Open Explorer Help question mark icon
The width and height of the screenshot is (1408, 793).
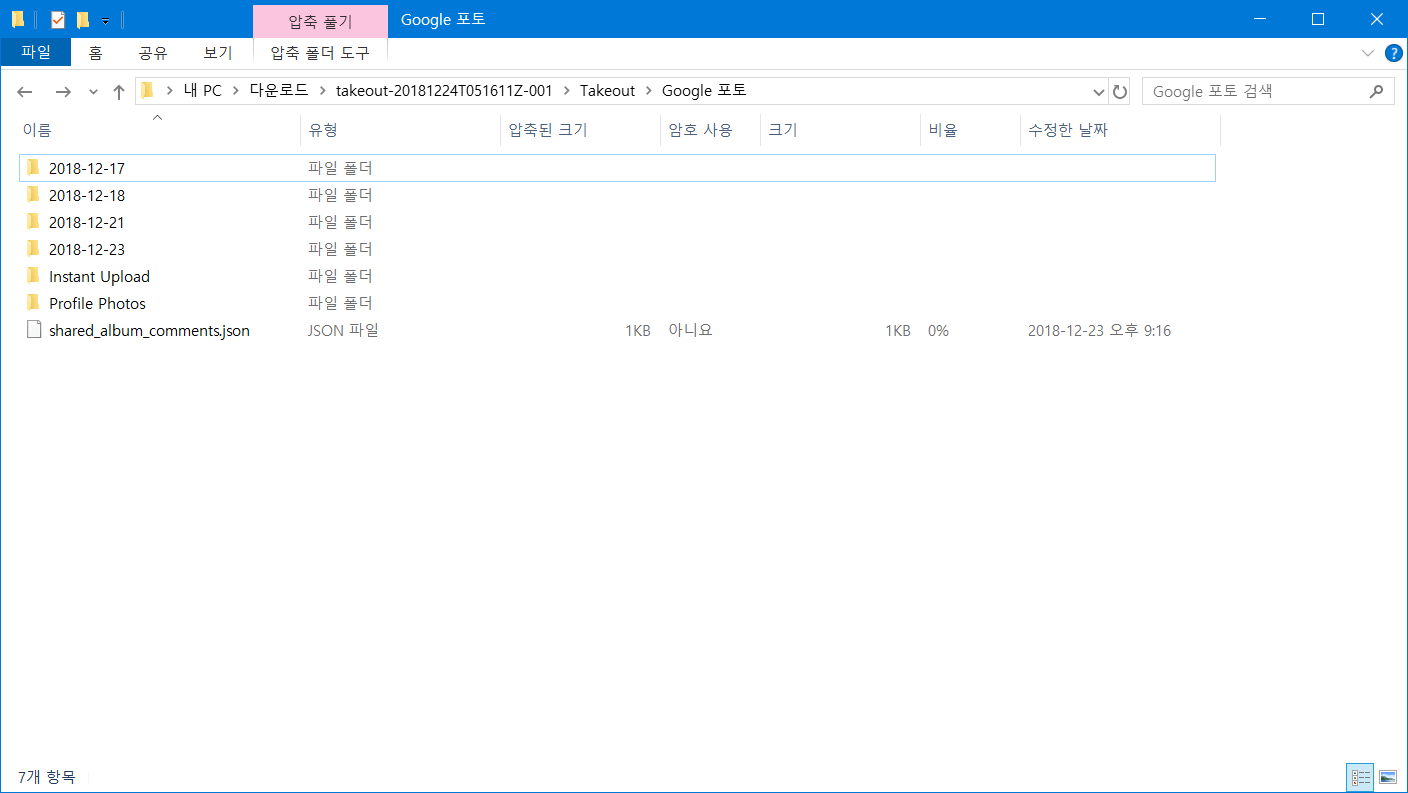pyautogui.click(x=1393, y=53)
